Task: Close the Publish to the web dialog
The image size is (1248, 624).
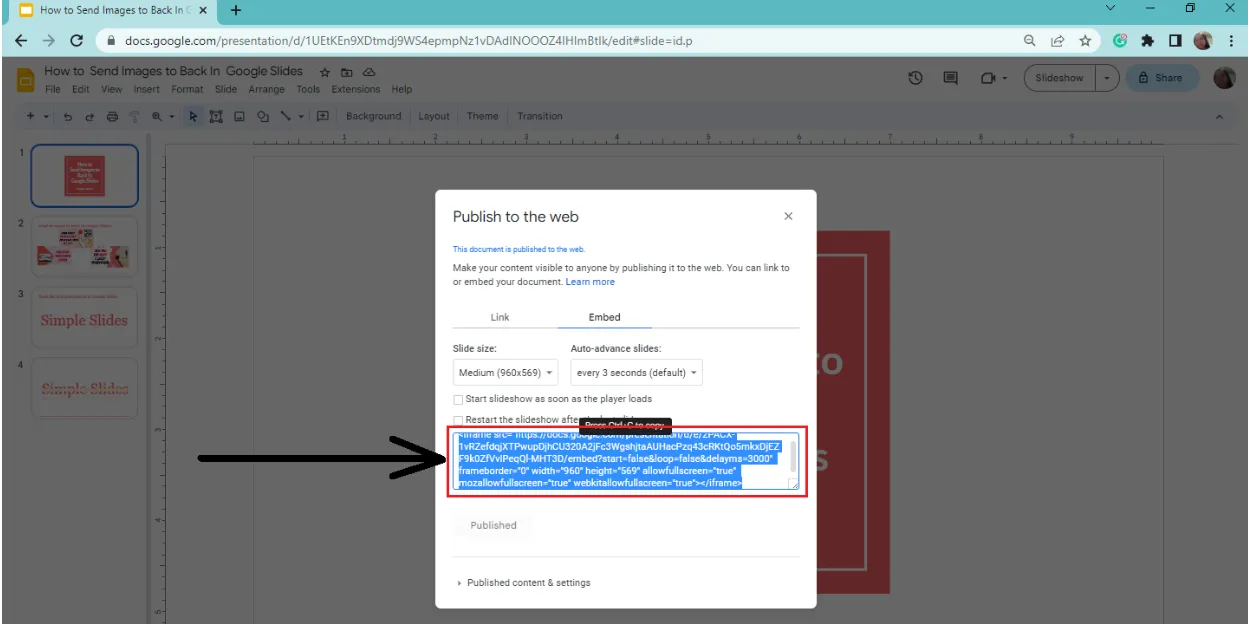Action: (x=788, y=216)
